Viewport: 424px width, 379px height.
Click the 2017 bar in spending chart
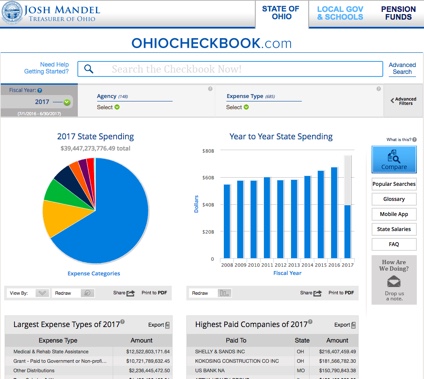[x=347, y=232]
